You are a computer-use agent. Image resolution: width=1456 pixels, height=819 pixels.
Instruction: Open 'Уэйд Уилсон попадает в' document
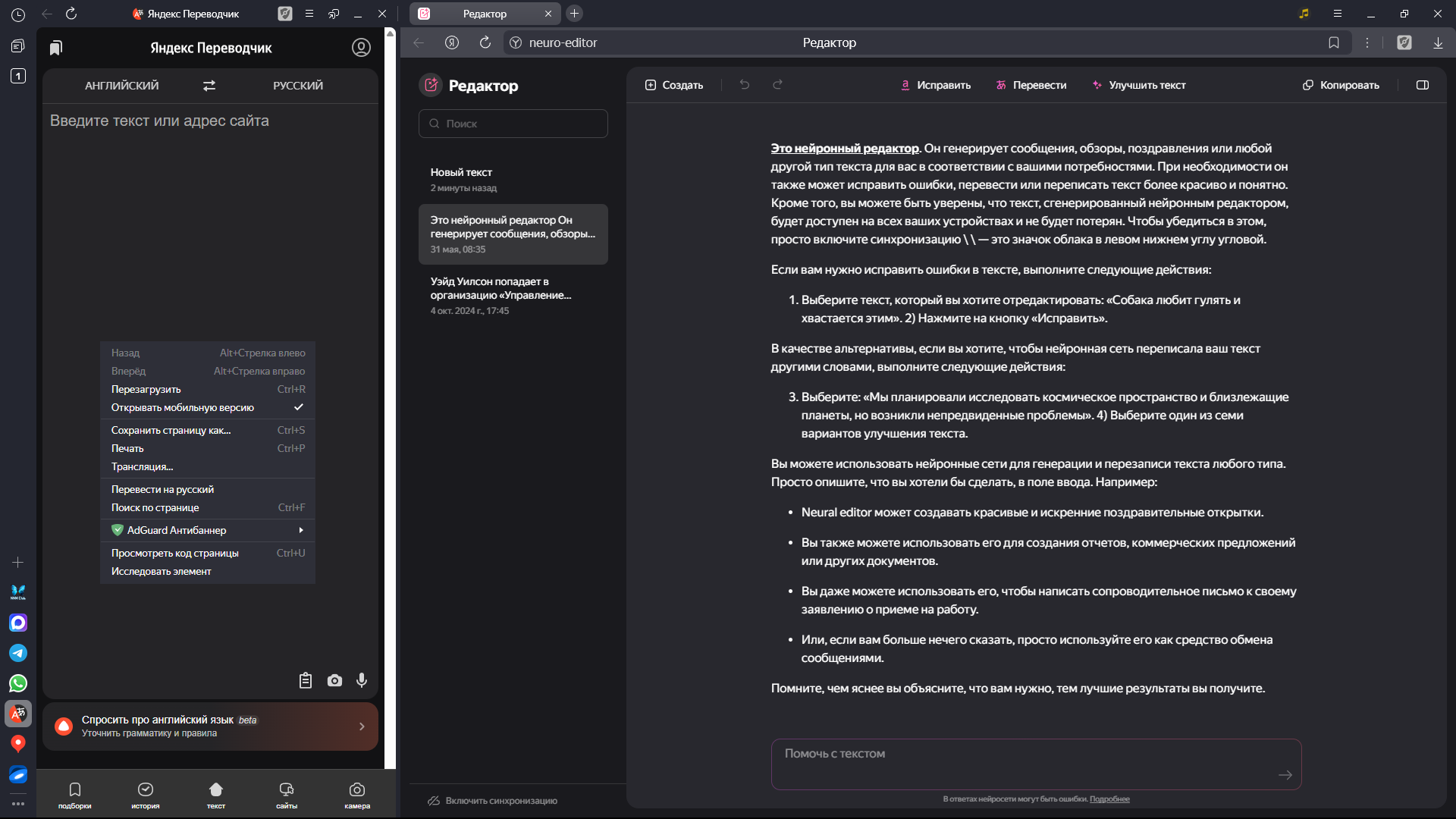point(513,296)
